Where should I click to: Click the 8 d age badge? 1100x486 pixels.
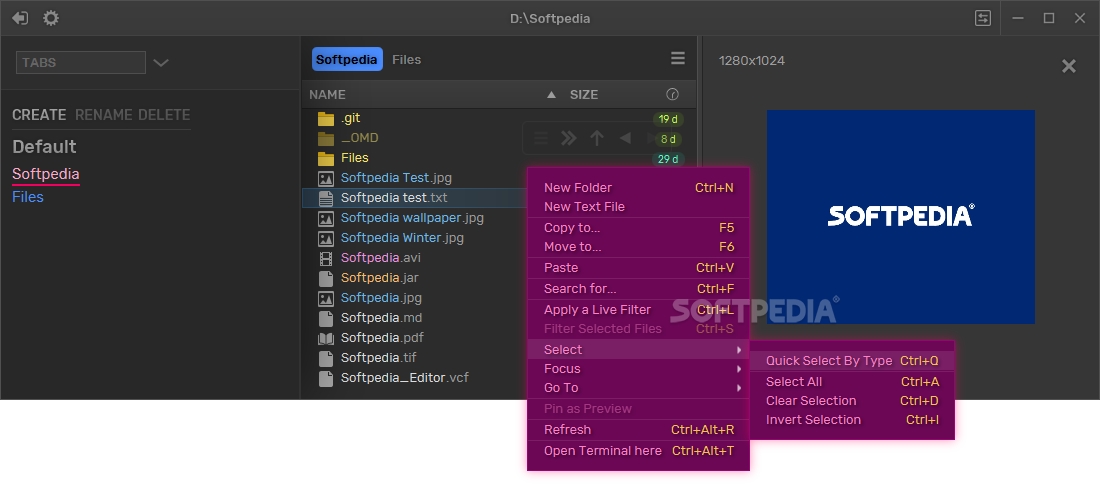pyautogui.click(x=668, y=139)
